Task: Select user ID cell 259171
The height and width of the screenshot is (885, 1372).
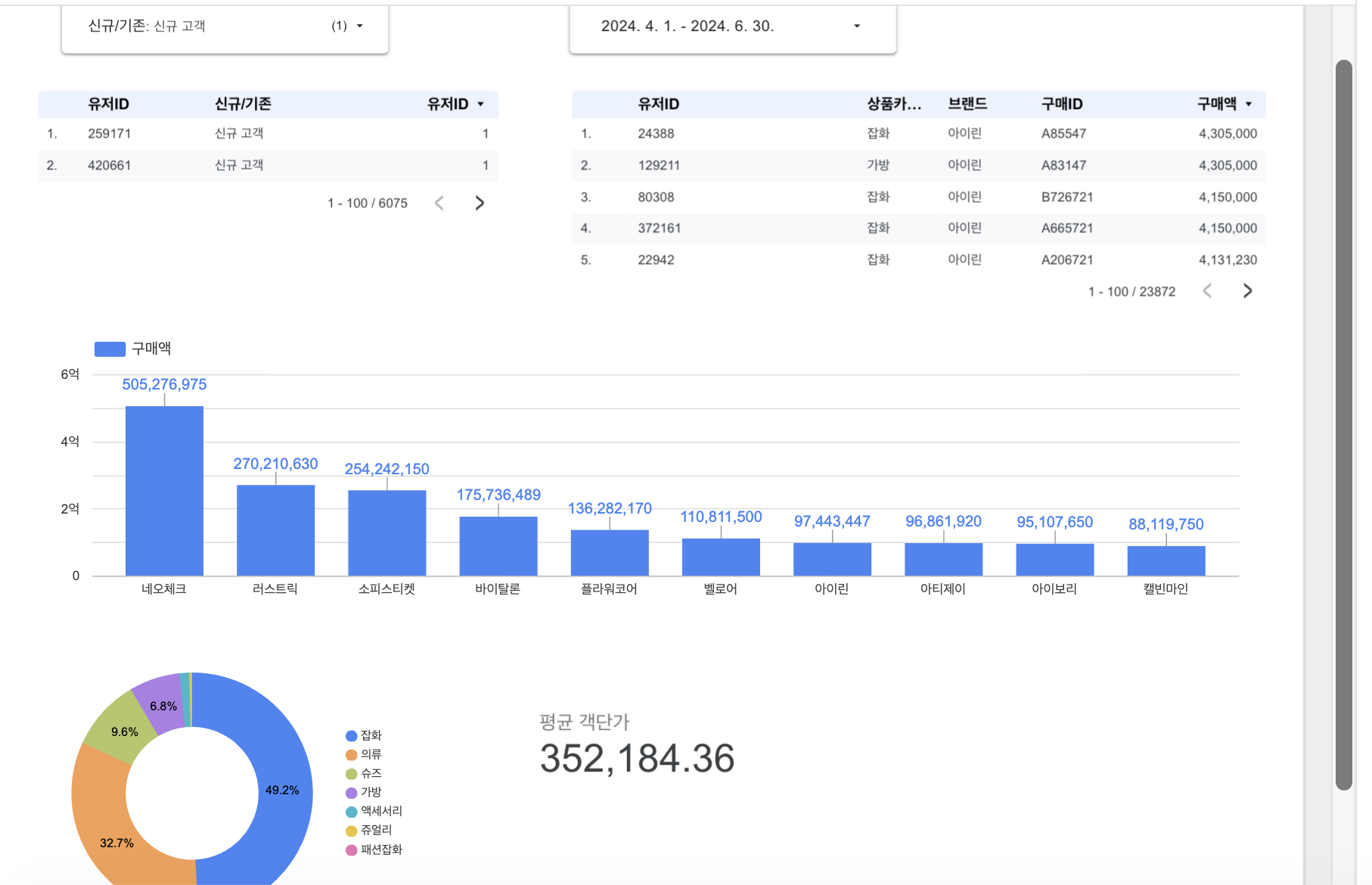Action: (110, 134)
